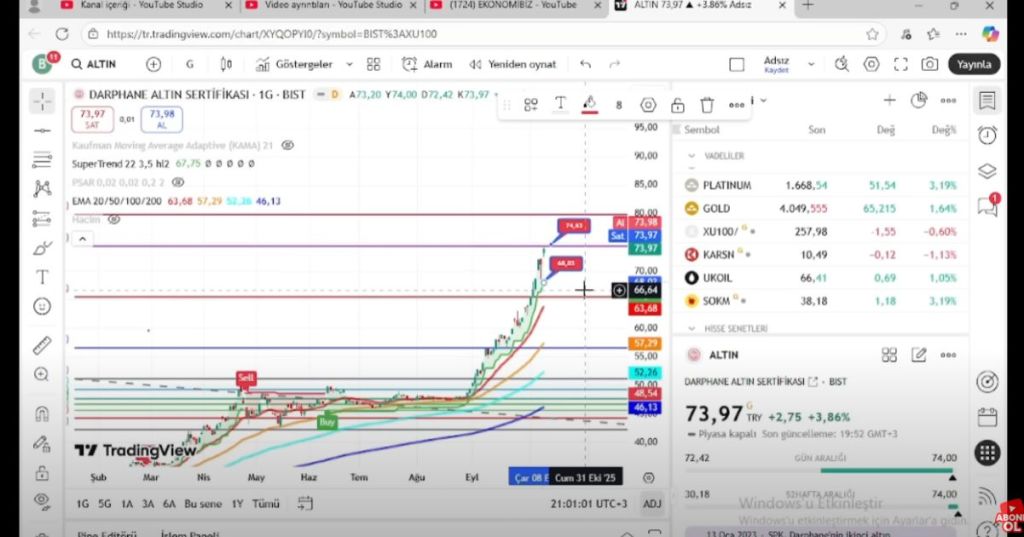Expand the favorite indicators dropdown arrow
Screen dimensions: 1024x537
pos(349,64)
